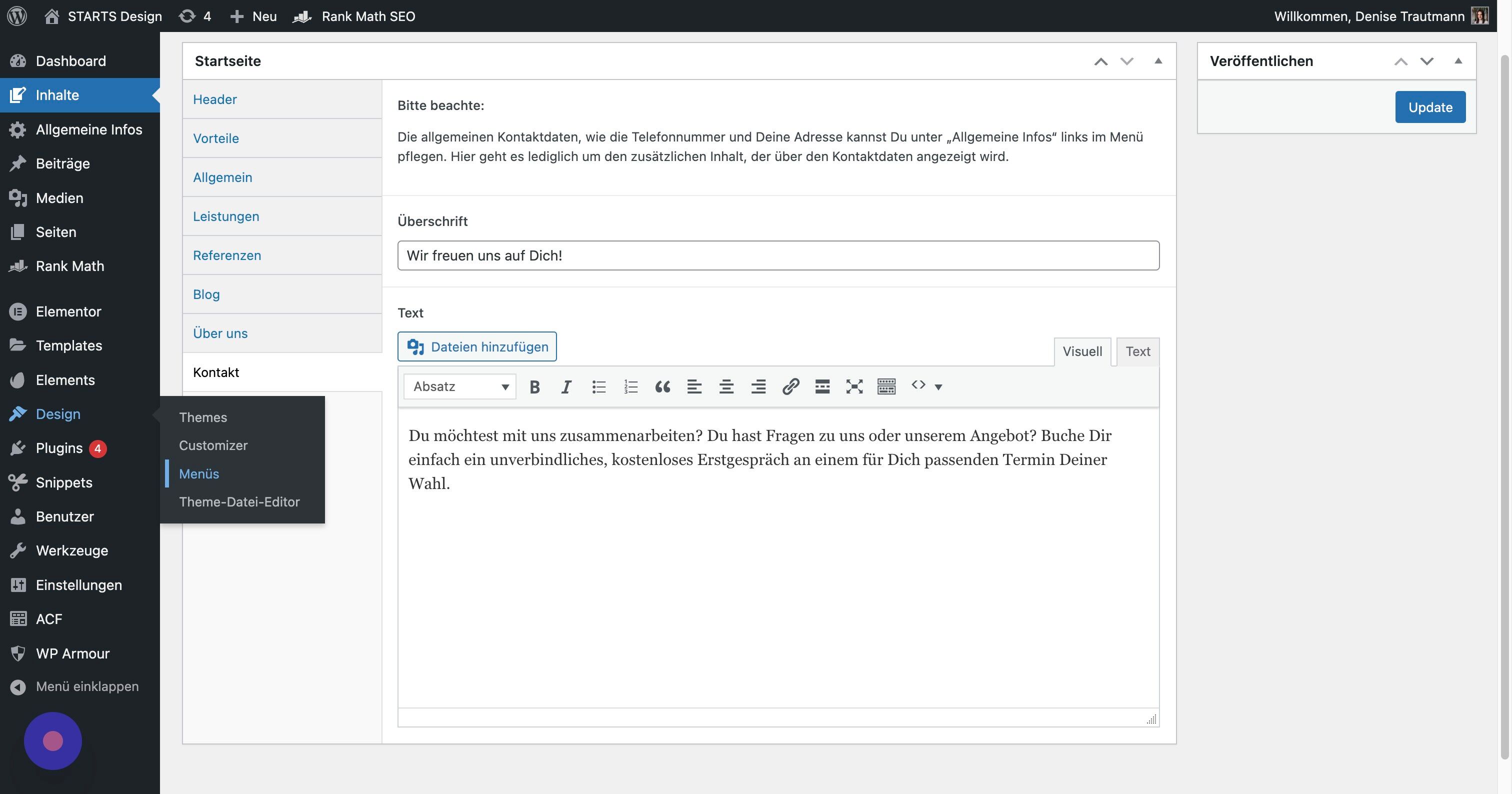Open Elementor in the sidebar
Viewport: 1512px width, 794px height.
point(80,311)
